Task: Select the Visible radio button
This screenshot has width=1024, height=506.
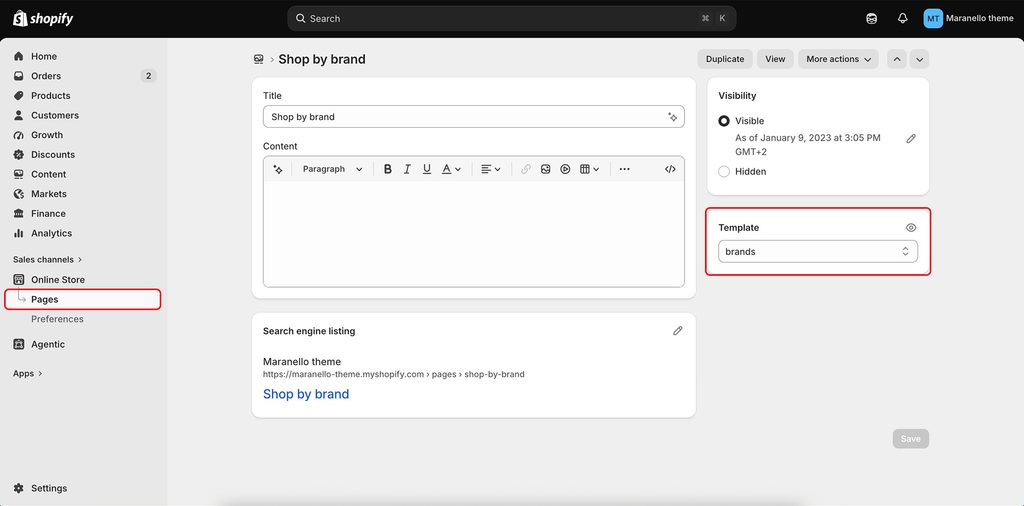Action: tap(724, 121)
